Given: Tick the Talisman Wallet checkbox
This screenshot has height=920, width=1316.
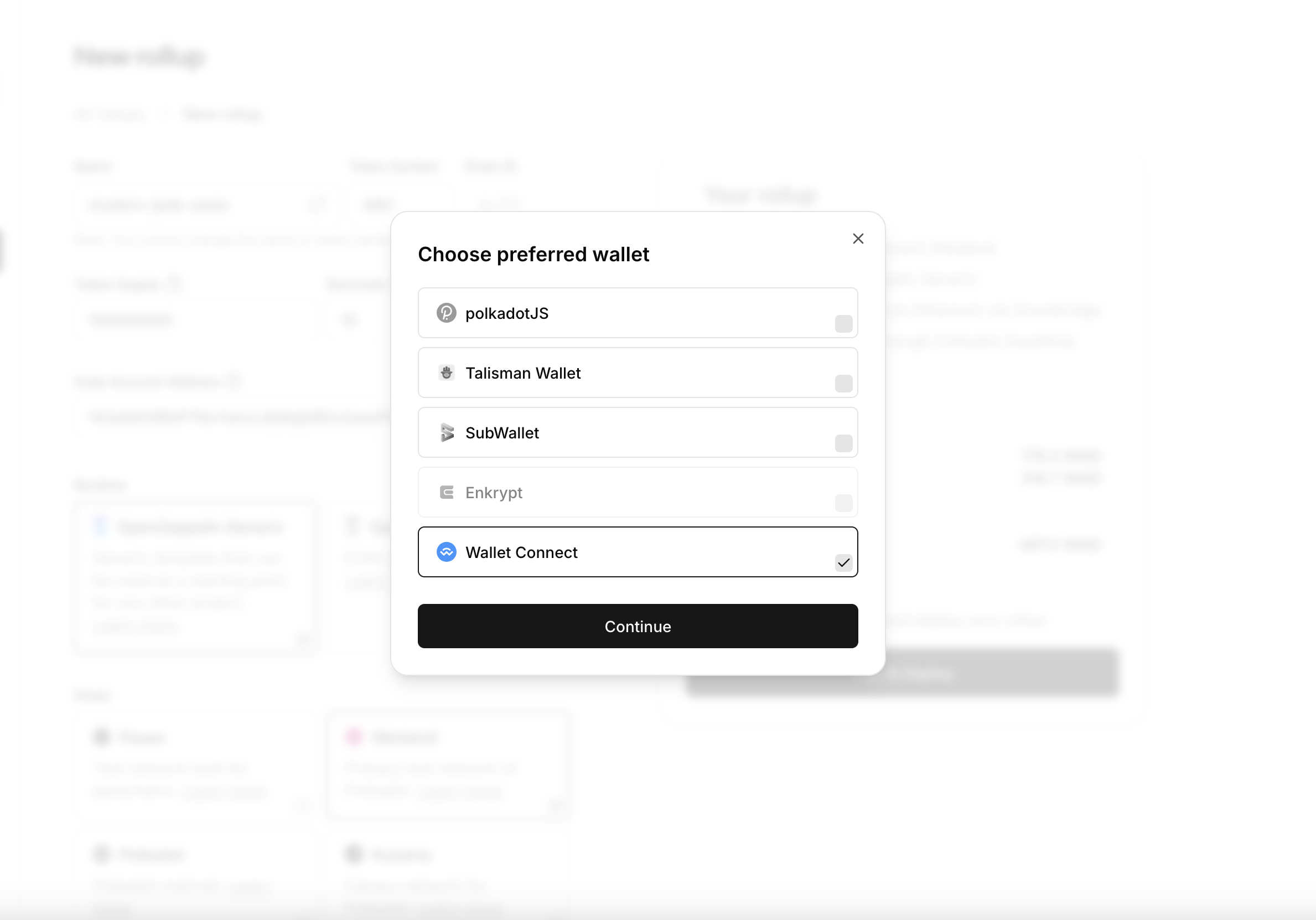Looking at the screenshot, I should [844, 384].
